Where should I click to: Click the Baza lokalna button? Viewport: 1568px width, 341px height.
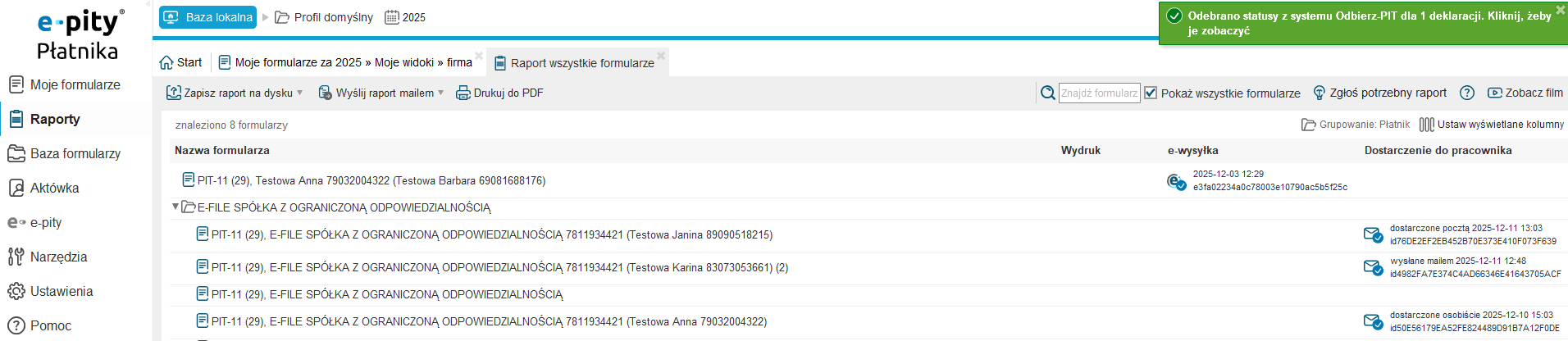[x=208, y=17]
